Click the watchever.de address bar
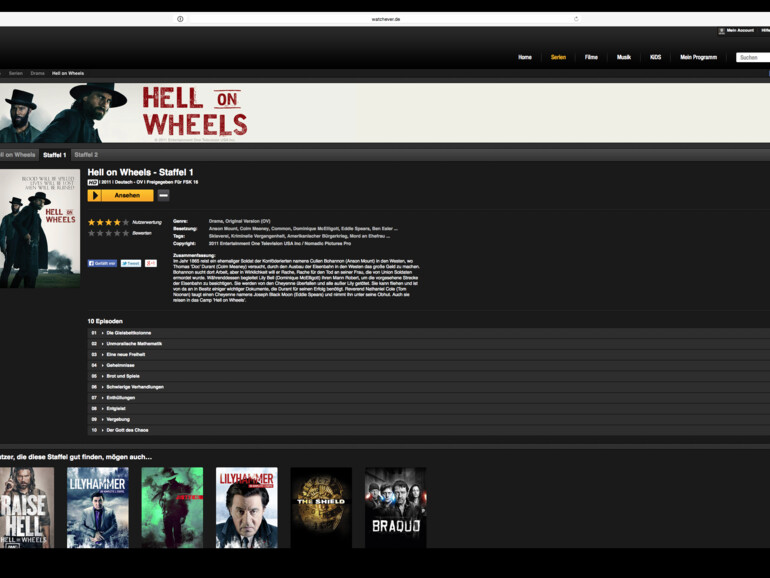Image resolution: width=770 pixels, height=578 pixels. tap(385, 19)
